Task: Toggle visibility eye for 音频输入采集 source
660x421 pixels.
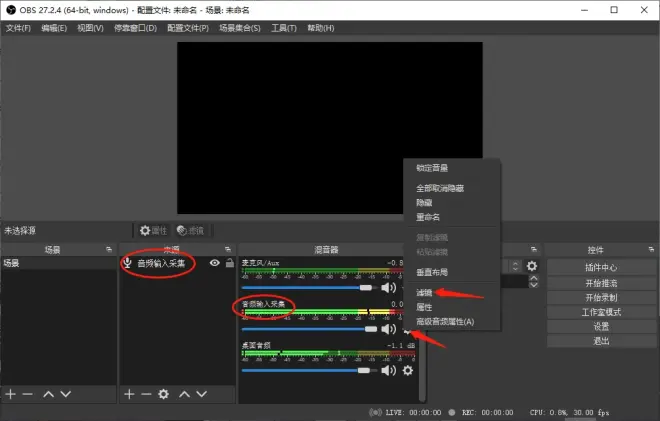Action: tap(215, 263)
